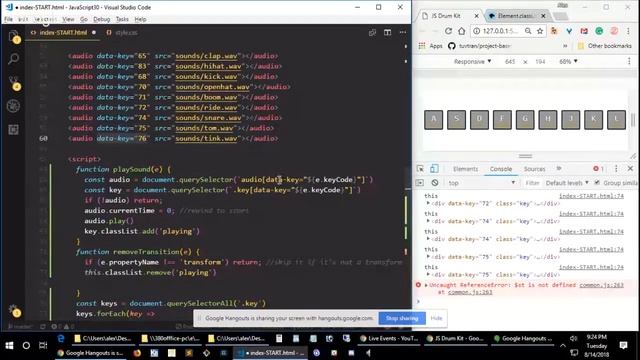Viewport: 640px width, 360px height.
Task: Open the Chrome menu three-dot icon
Action: 629,31
